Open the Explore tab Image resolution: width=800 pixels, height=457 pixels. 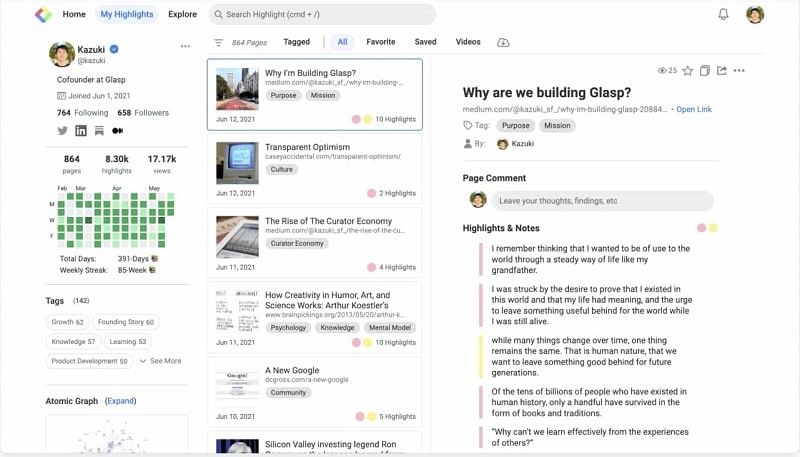(182, 14)
